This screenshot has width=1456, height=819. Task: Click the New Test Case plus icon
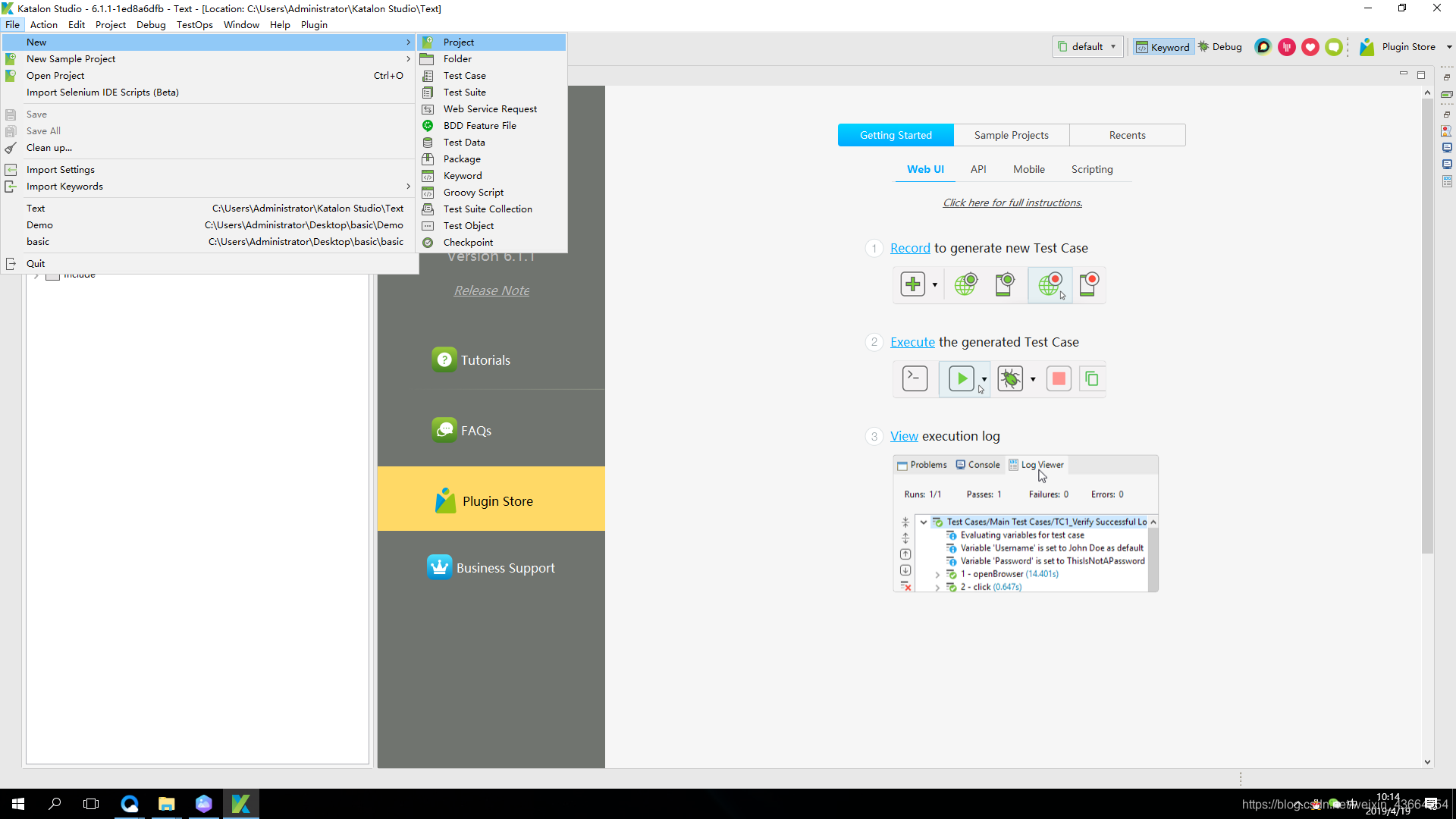[x=912, y=284]
